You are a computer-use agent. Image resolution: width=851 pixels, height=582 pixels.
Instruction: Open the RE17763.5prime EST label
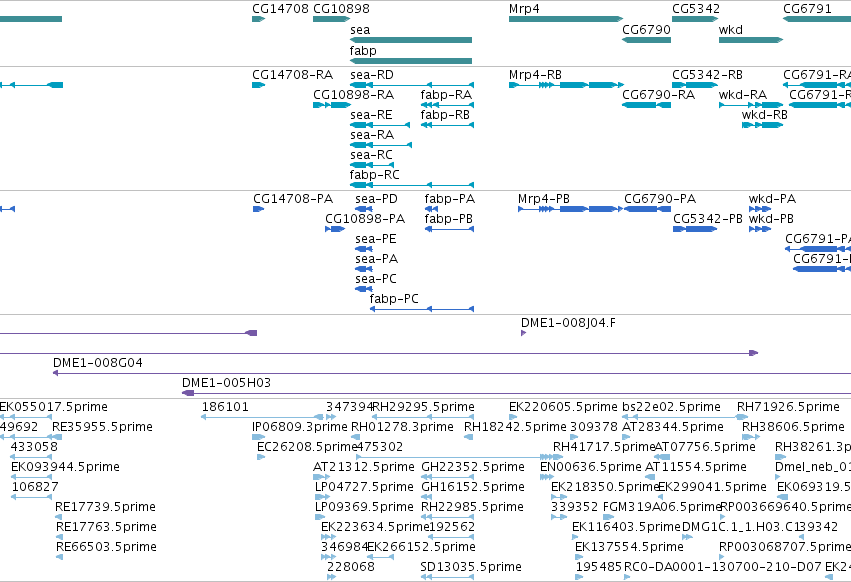click(106, 527)
